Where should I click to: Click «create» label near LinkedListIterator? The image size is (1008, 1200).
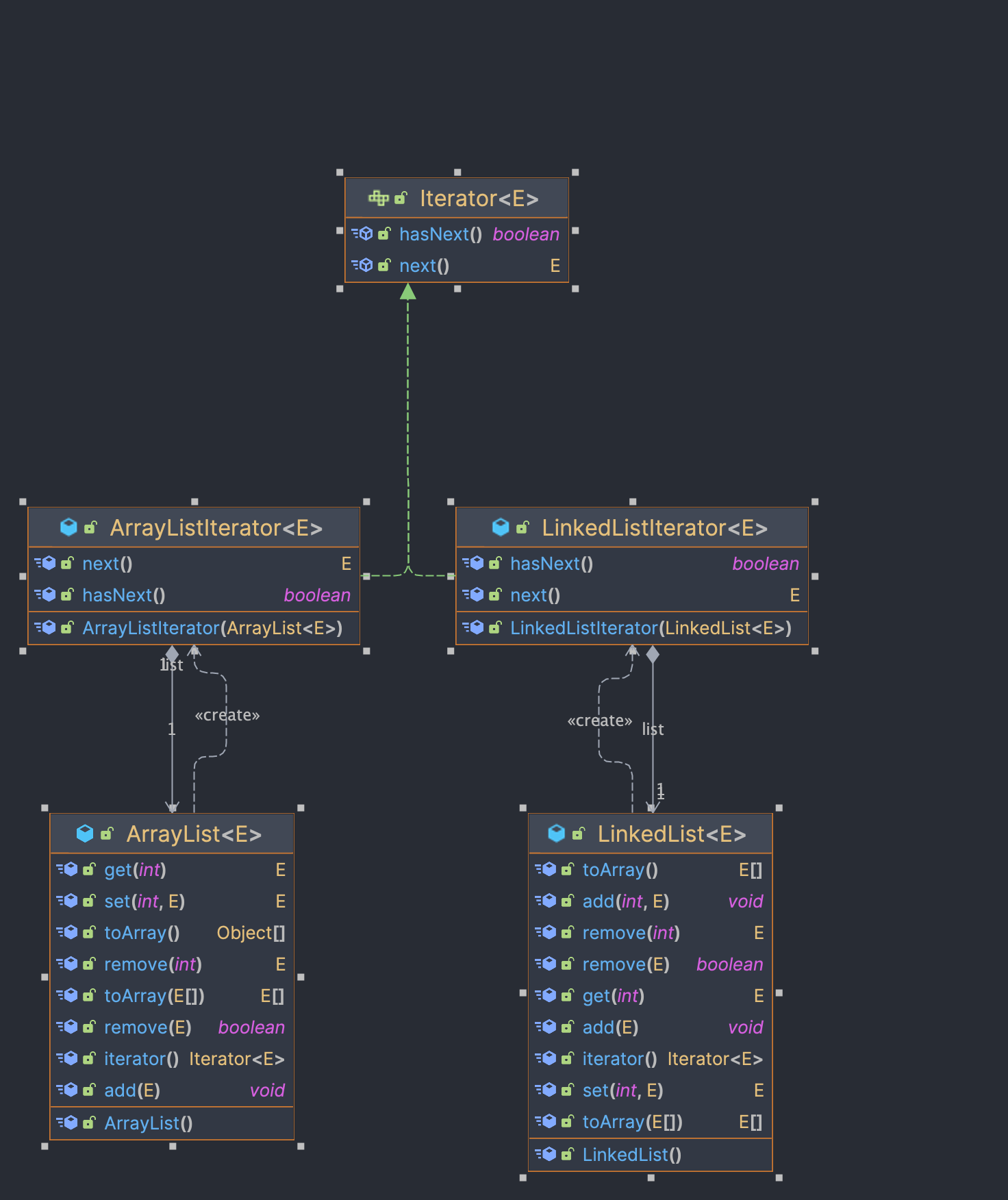point(600,721)
